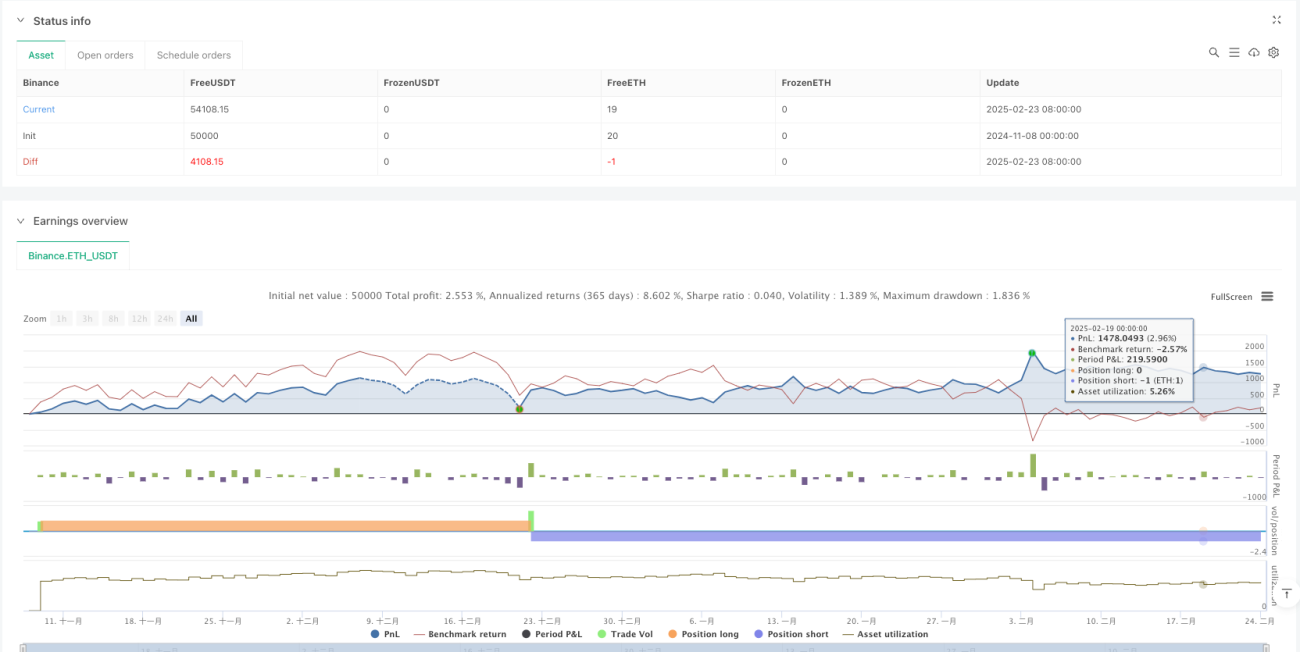This screenshot has height=652, width=1300.
Task: Open the table settings gear icon
Action: (x=1274, y=52)
